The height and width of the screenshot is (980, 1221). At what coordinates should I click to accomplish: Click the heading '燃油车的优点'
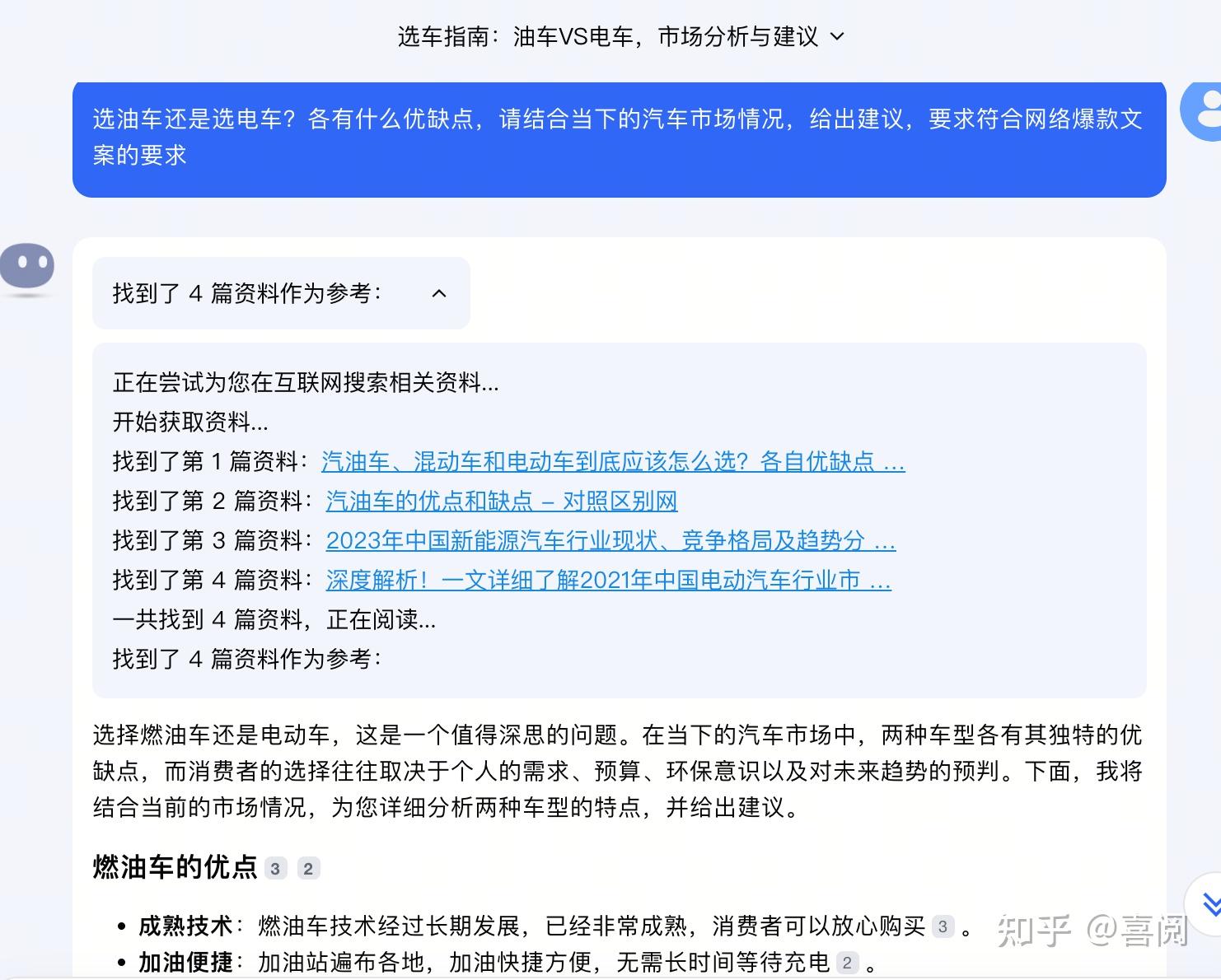[175, 867]
